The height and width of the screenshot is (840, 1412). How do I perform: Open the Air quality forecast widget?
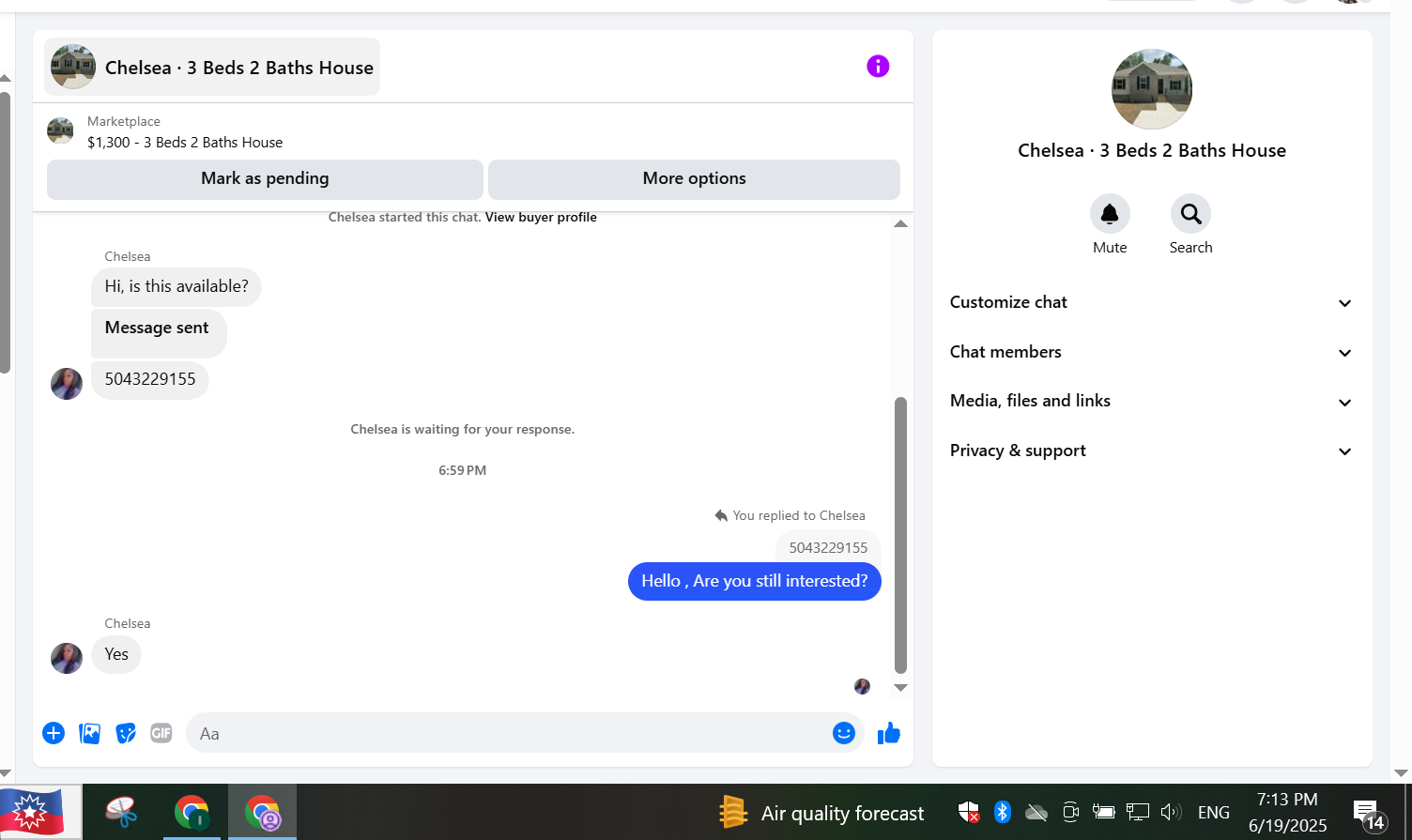[822, 813]
